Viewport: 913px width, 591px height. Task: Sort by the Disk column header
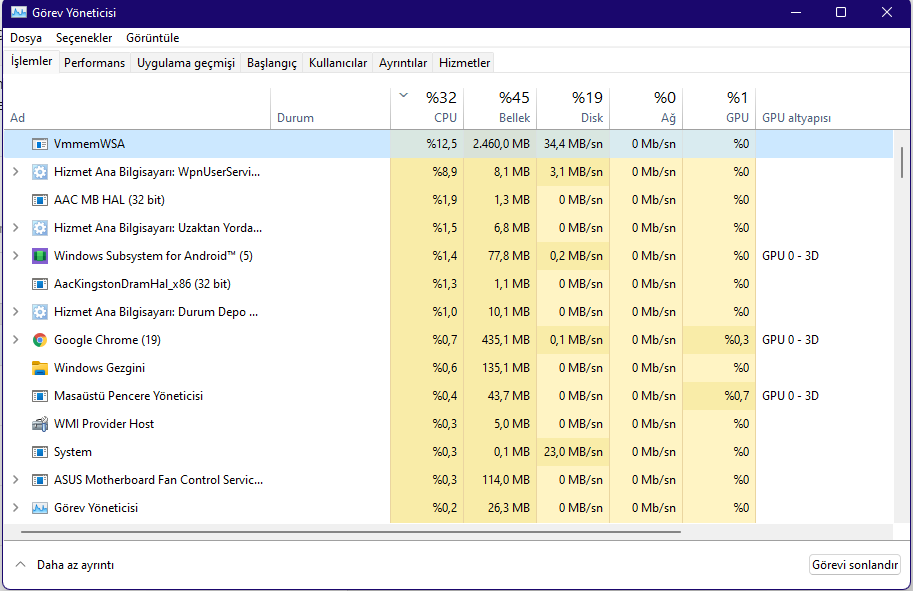[x=574, y=108]
